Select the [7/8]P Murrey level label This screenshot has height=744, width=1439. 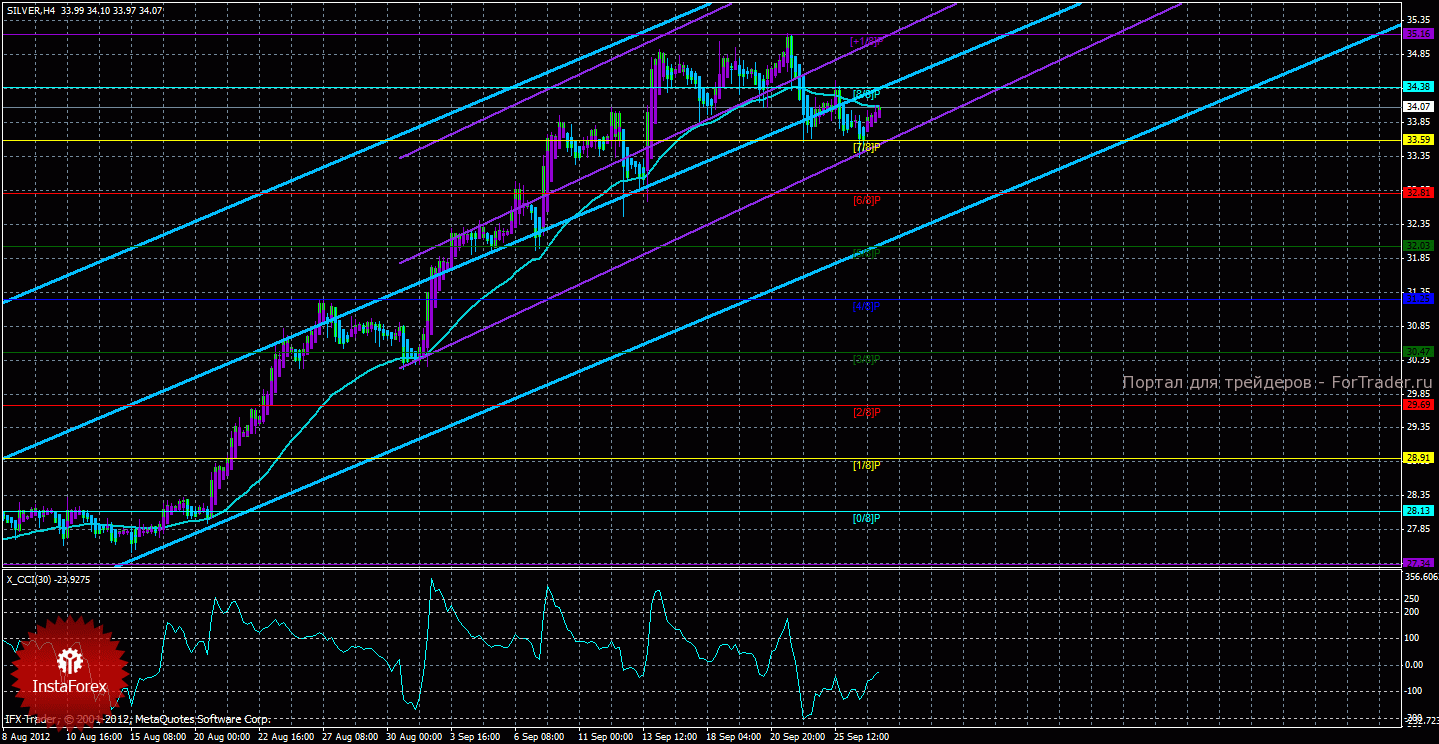pos(866,148)
